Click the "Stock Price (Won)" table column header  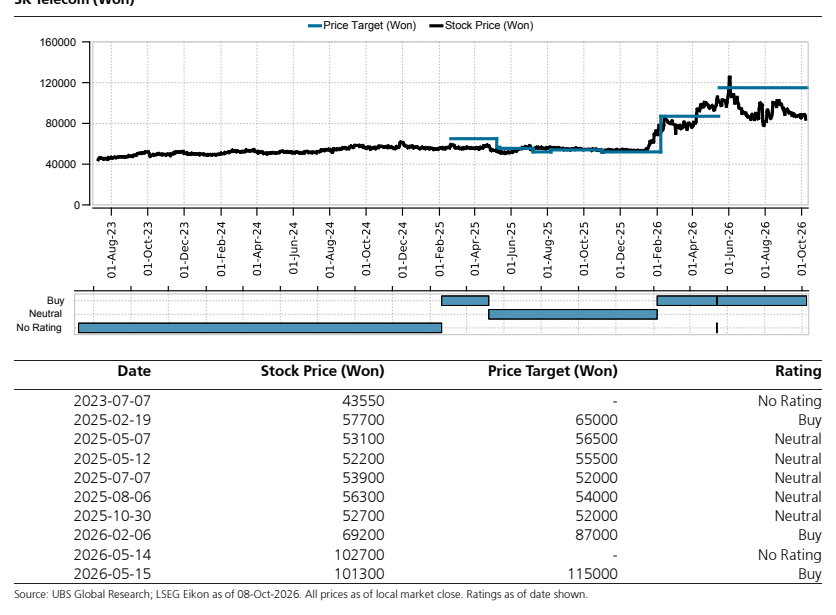point(323,371)
